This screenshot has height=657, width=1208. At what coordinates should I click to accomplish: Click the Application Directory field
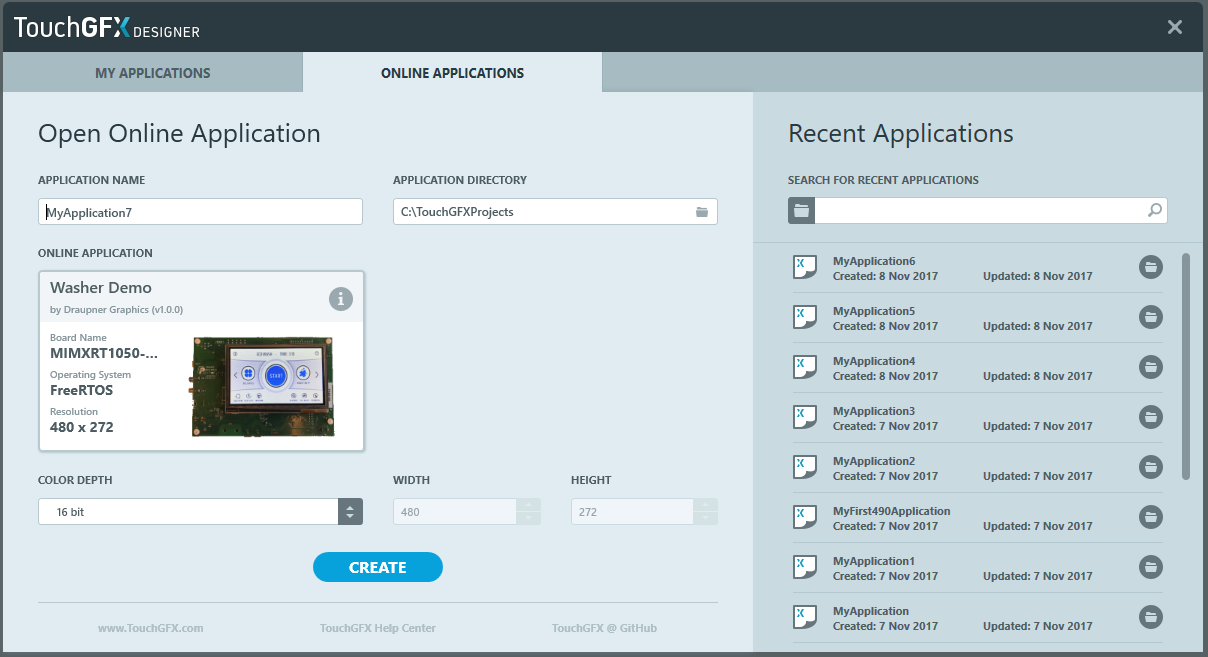tap(555, 212)
